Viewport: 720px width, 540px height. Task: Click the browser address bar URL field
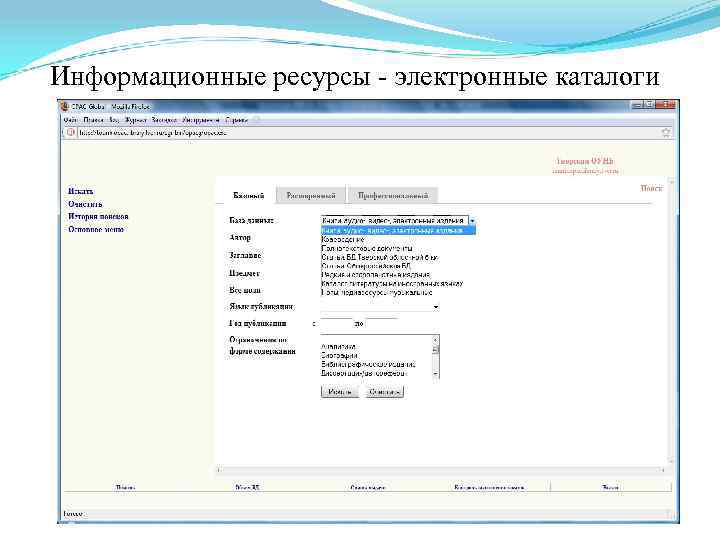click(x=367, y=132)
